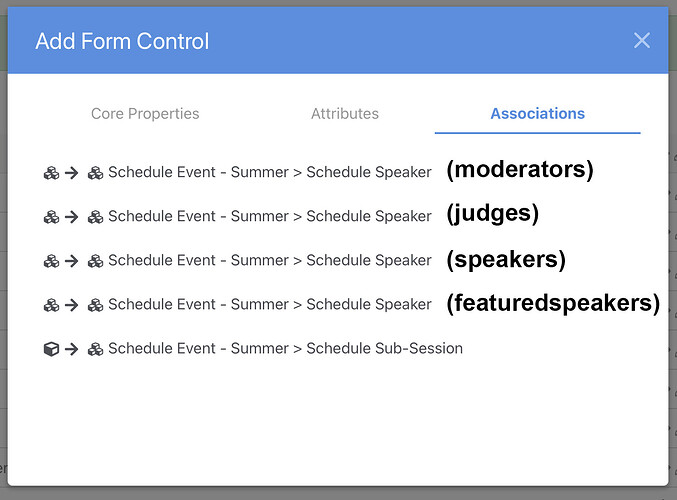The height and width of the screenshot is (500, 677).
Task: Click source cubes icon in speakers row
Action: coord(51,261)
